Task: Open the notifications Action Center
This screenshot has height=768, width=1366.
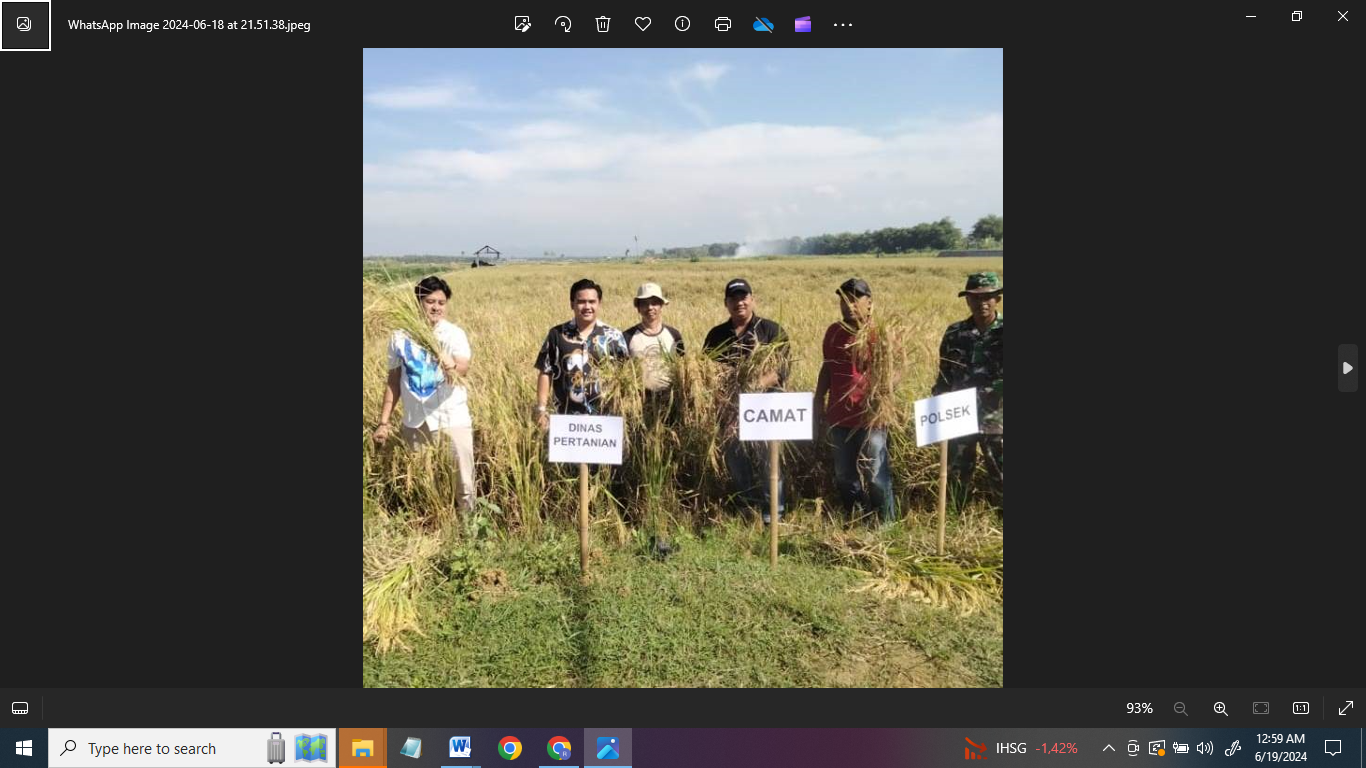Action: click(1333, 747)
